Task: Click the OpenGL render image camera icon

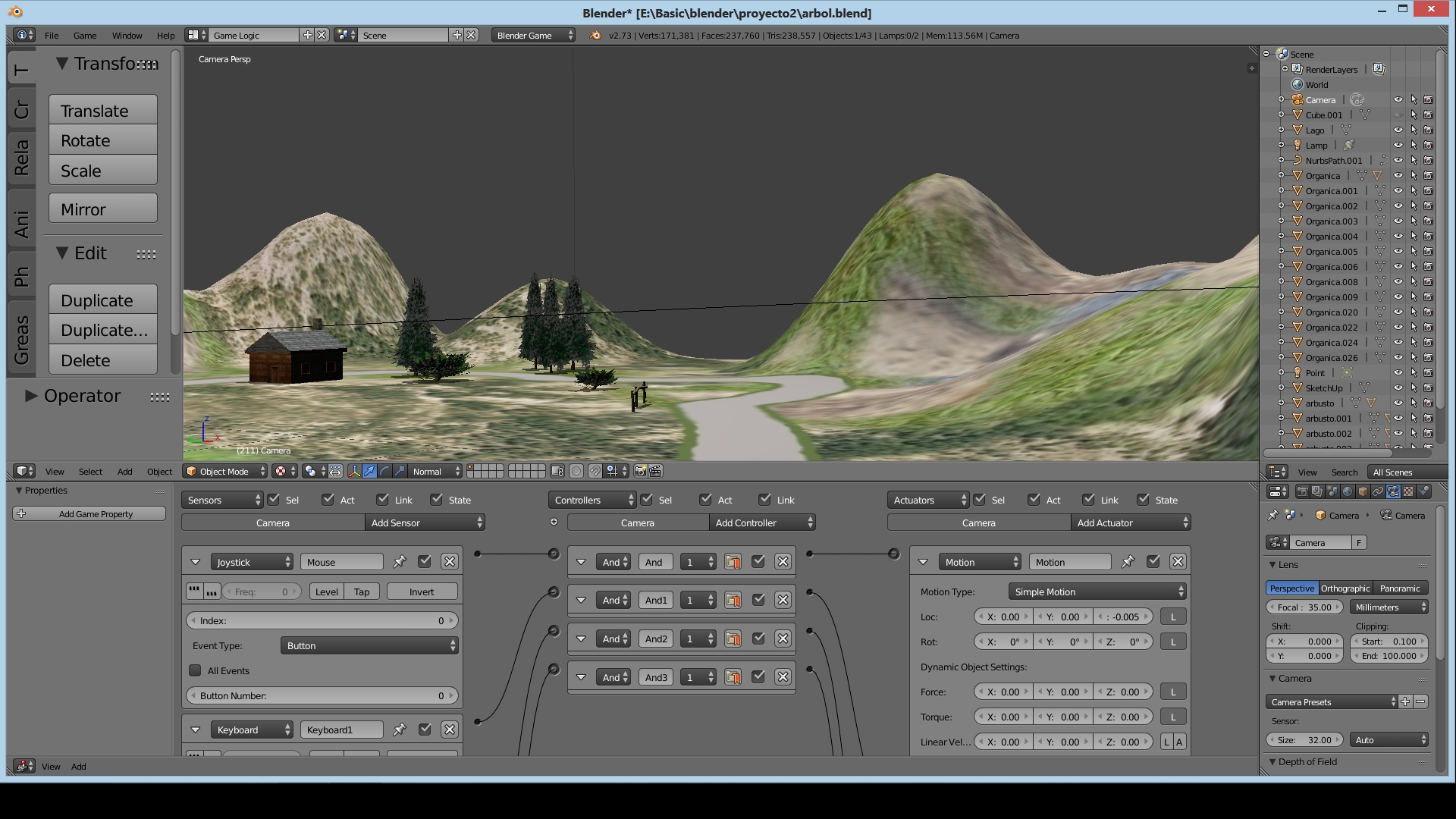Action: pos(640,471)
